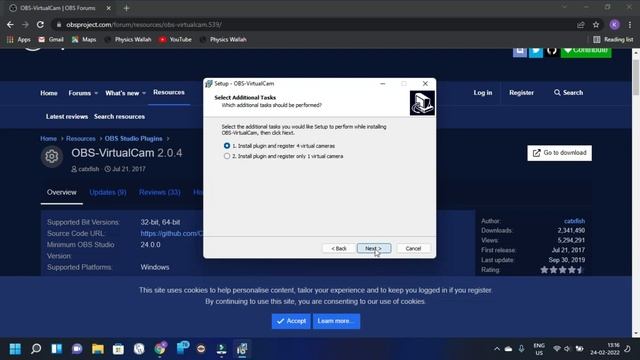Open the Microsoft Store taskbar icon

click(x=118, y=349)
